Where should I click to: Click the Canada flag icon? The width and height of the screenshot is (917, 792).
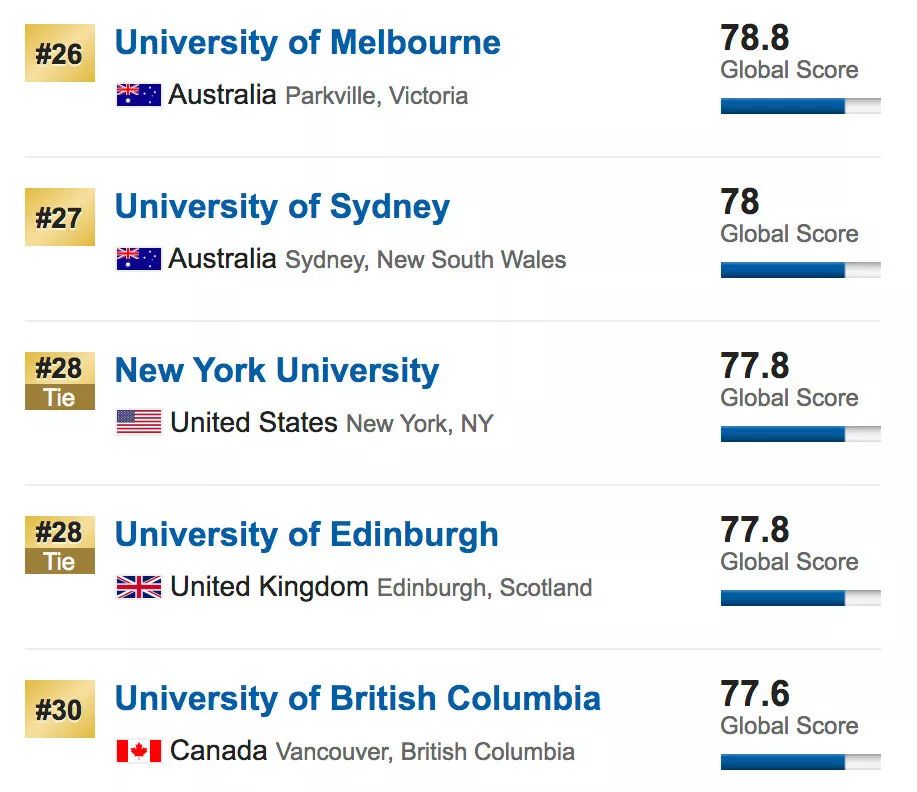pos(139,751)
